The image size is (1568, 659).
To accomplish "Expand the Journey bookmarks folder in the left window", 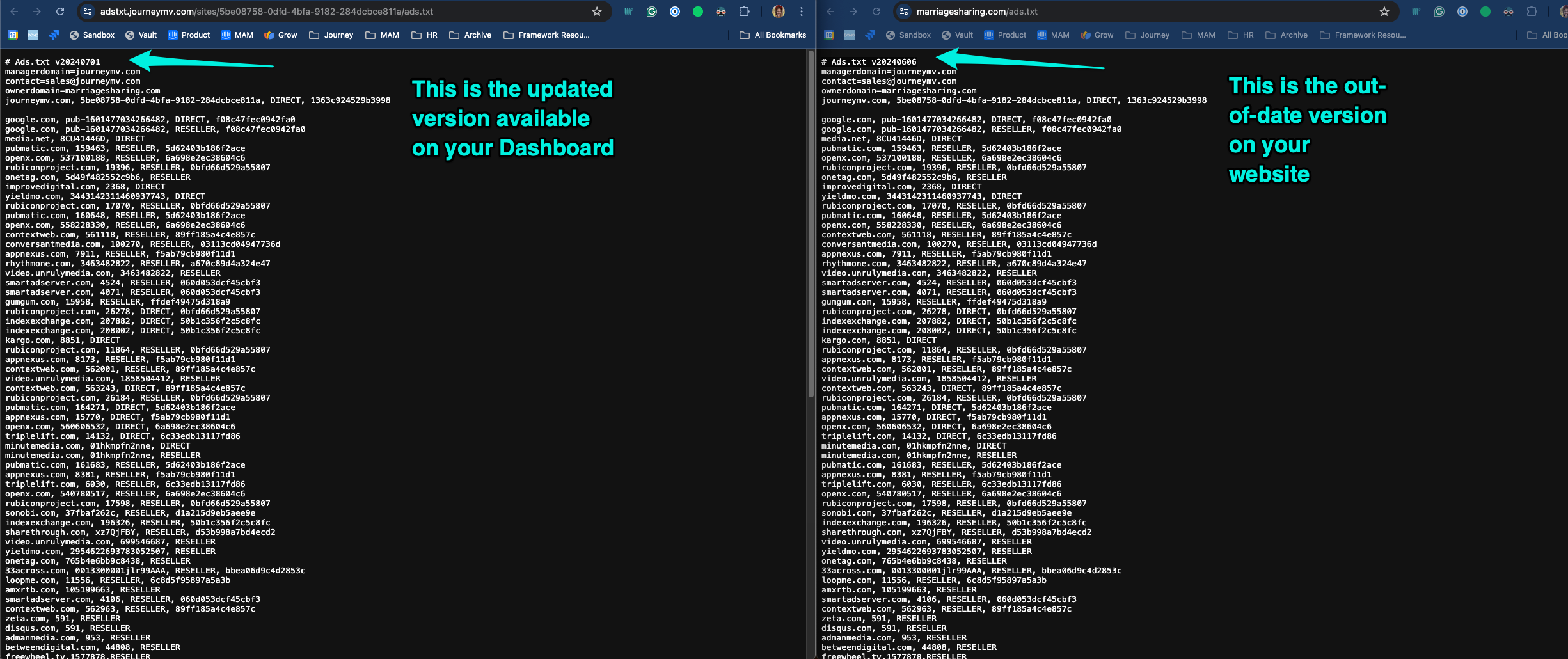I will click(331, 35).
